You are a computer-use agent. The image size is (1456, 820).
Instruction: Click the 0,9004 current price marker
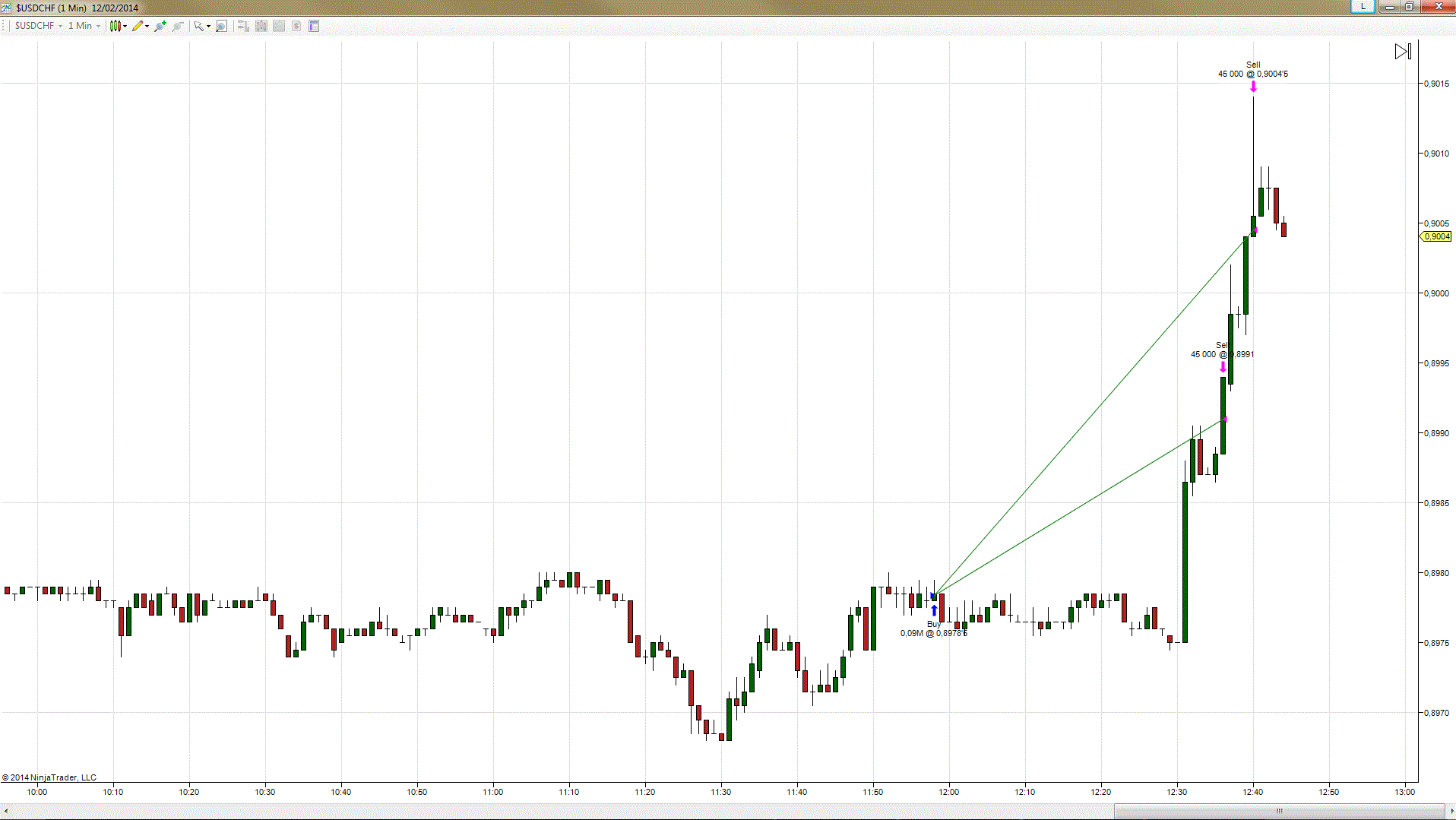point(1436,236)
